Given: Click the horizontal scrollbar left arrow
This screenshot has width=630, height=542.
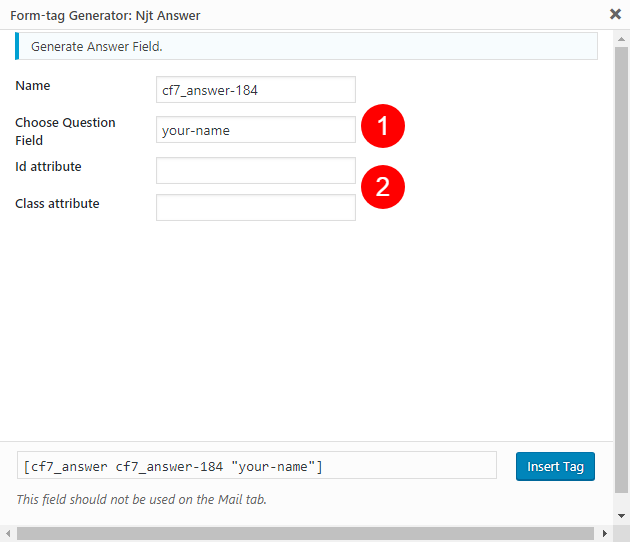Looking at the screenshot, I should tap(8, 534).
